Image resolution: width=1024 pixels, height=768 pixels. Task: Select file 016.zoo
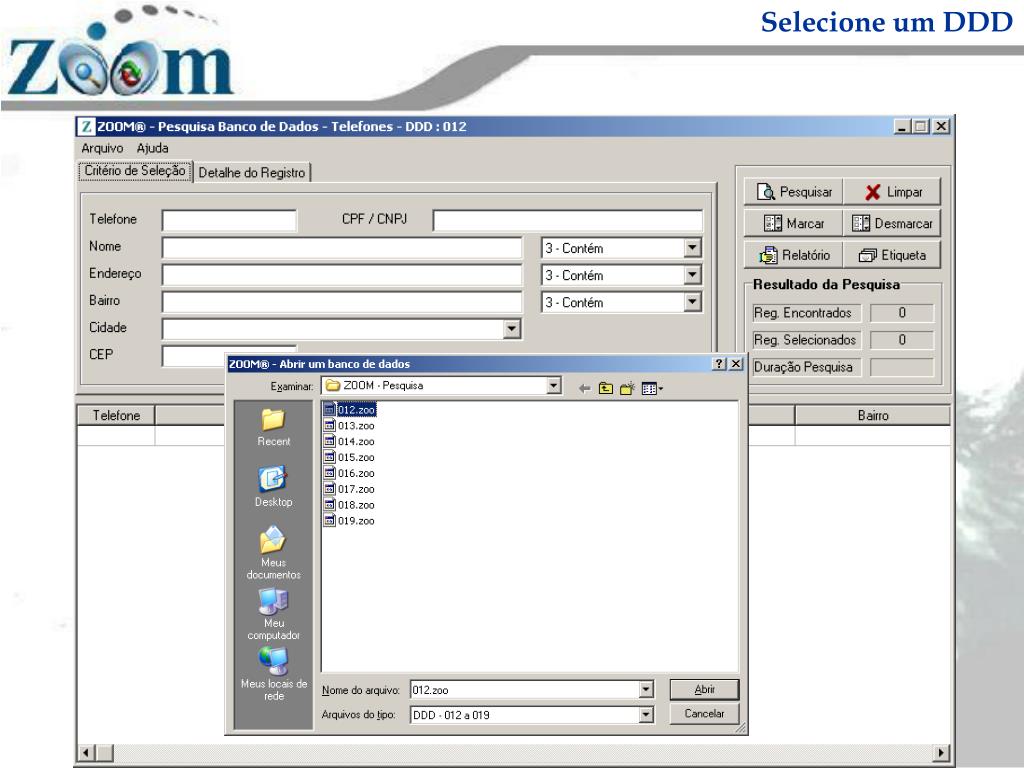tap(350, 473)
